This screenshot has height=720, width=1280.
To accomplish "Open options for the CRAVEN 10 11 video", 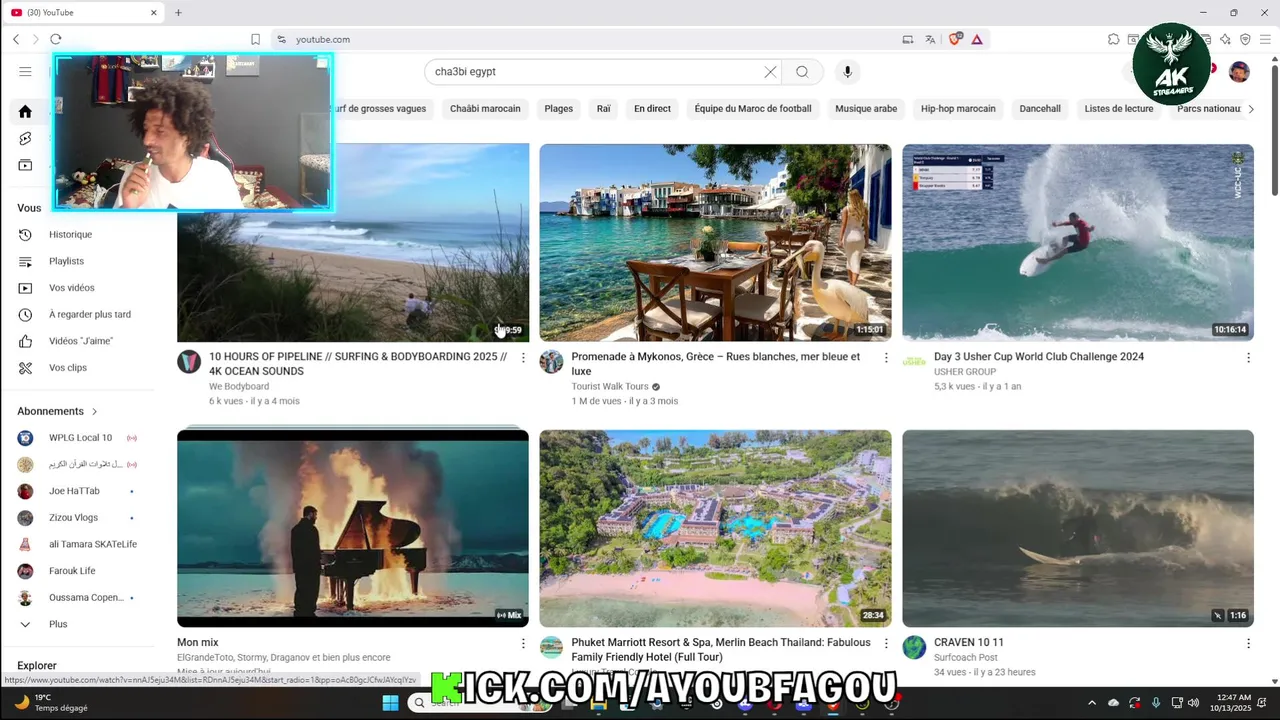I will tap(1248, 644).
